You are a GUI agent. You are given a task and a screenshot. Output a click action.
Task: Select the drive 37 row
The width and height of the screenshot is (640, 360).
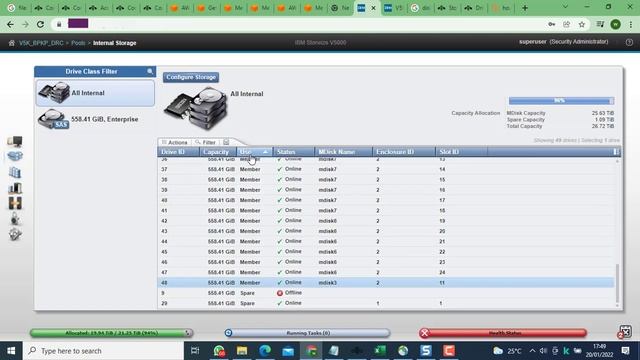(x=386, y=169)
